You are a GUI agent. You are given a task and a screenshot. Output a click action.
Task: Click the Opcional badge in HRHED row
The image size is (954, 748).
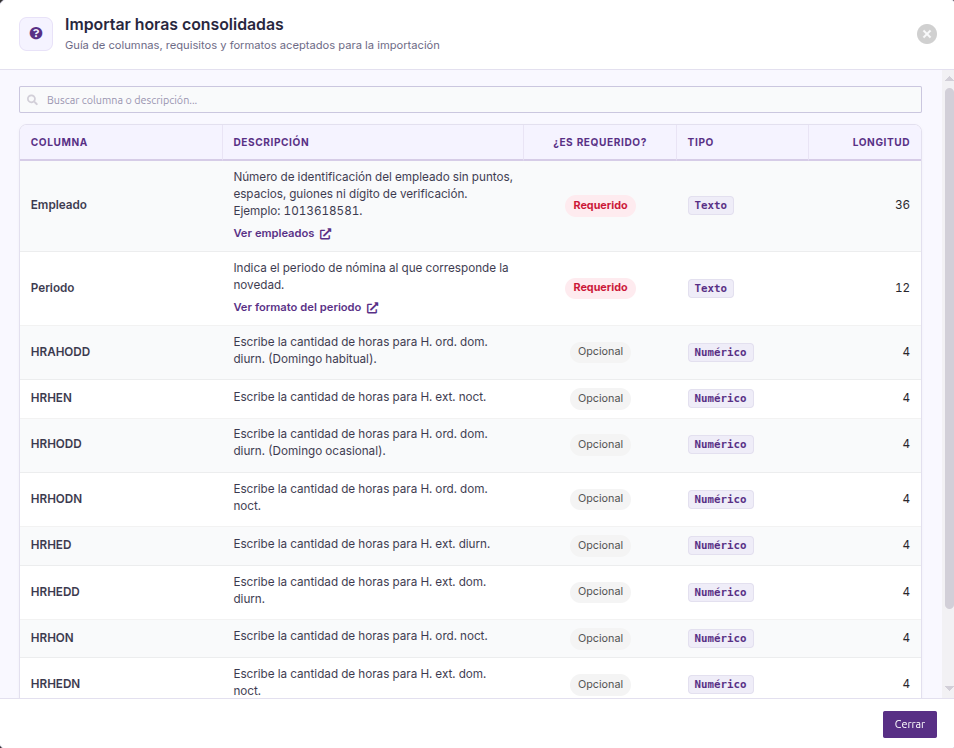click(600, 546)
